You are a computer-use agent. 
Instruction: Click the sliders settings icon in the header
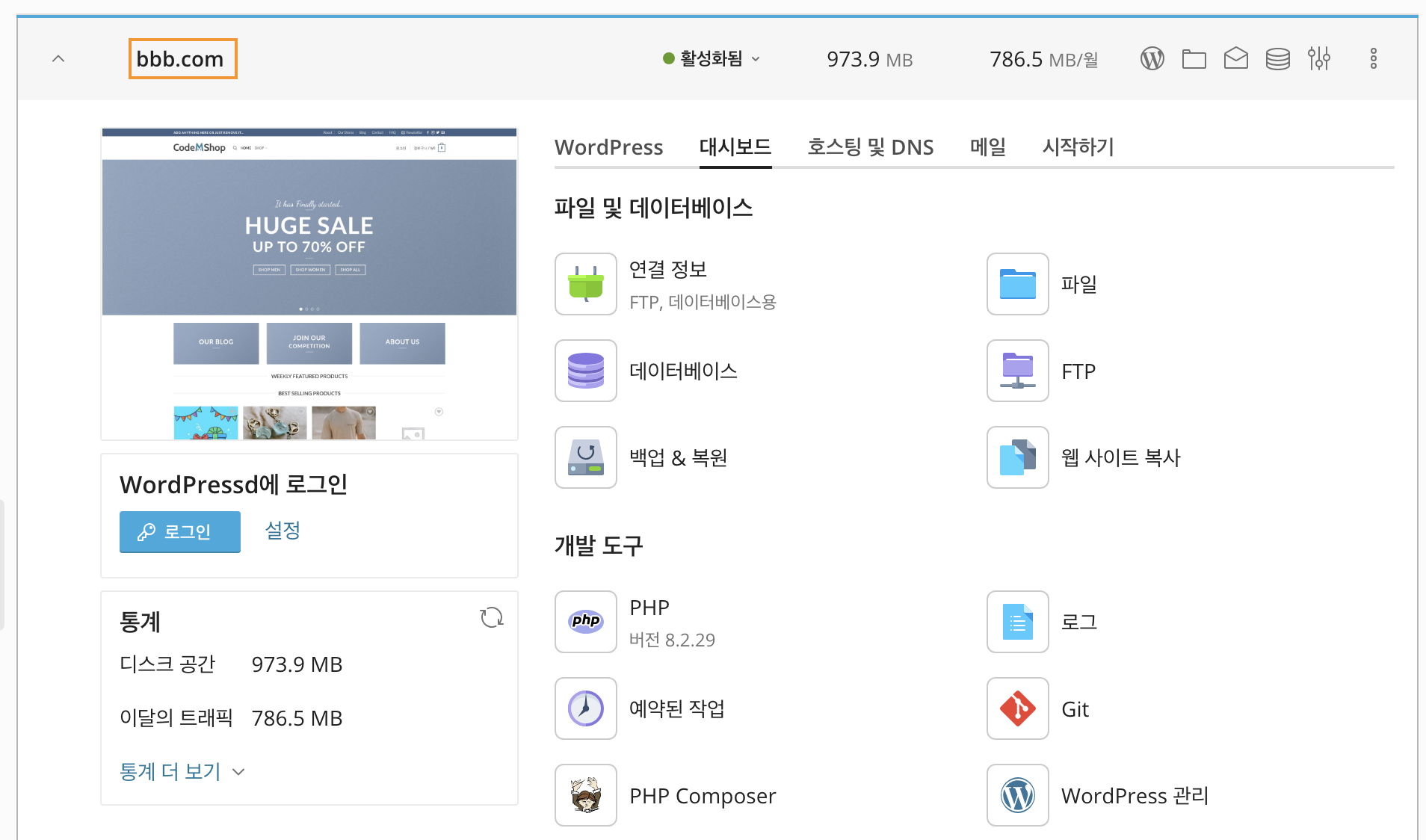(1319, 58)
